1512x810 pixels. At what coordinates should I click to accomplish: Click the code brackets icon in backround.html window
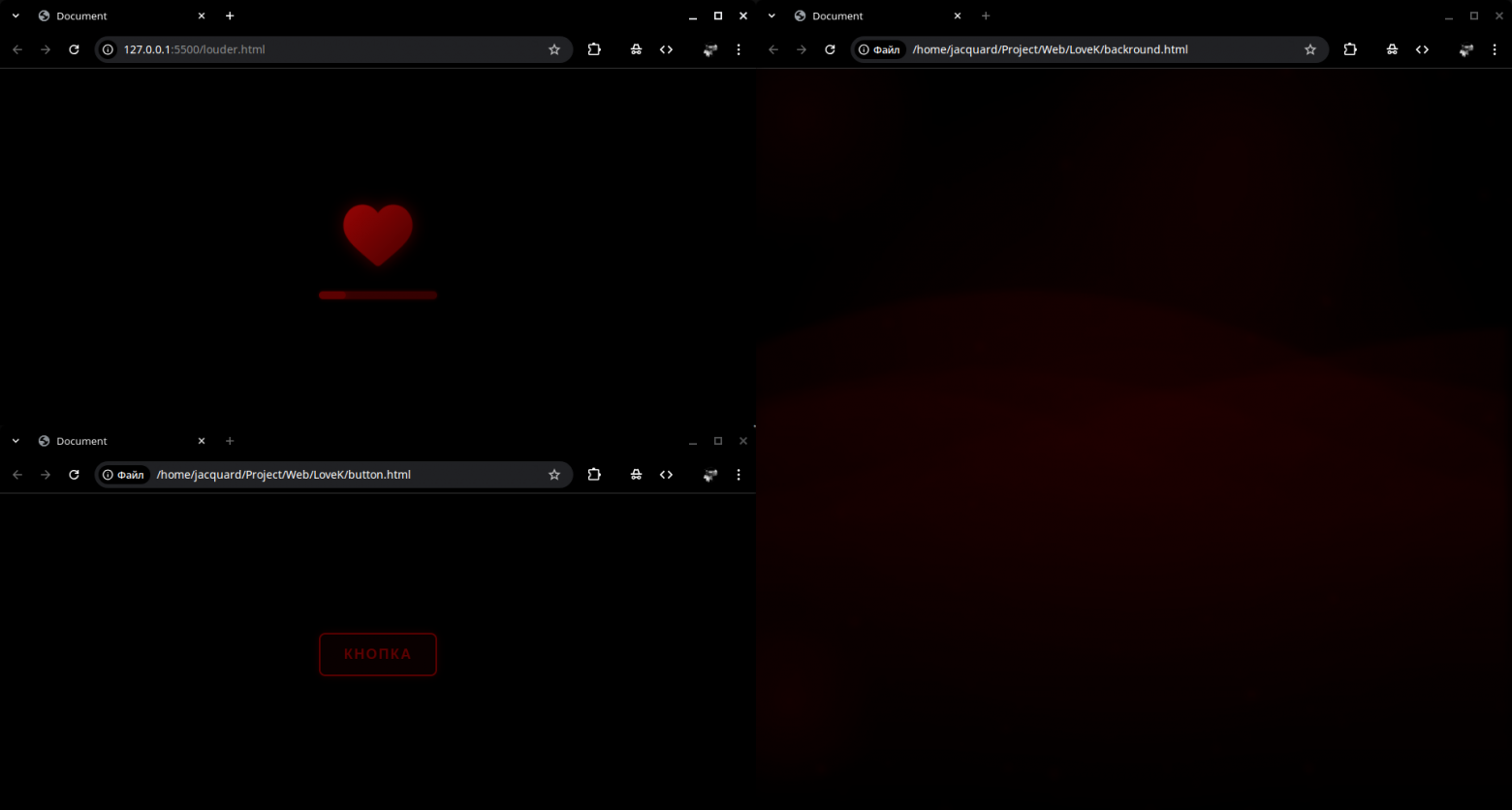pos(1422,49)
